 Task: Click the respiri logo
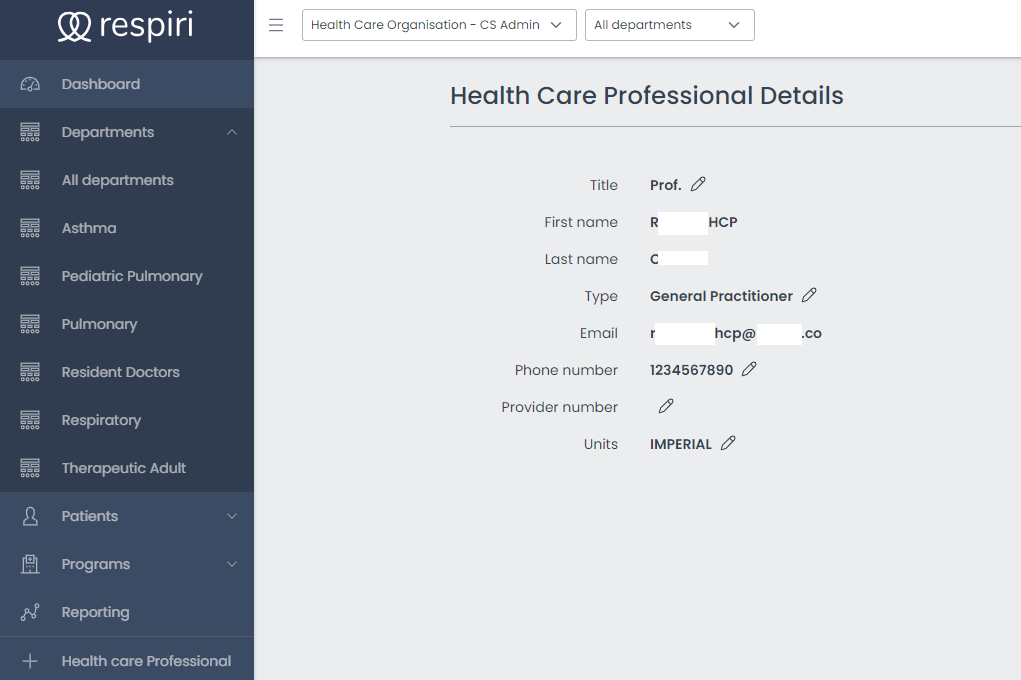pos(126,27)
